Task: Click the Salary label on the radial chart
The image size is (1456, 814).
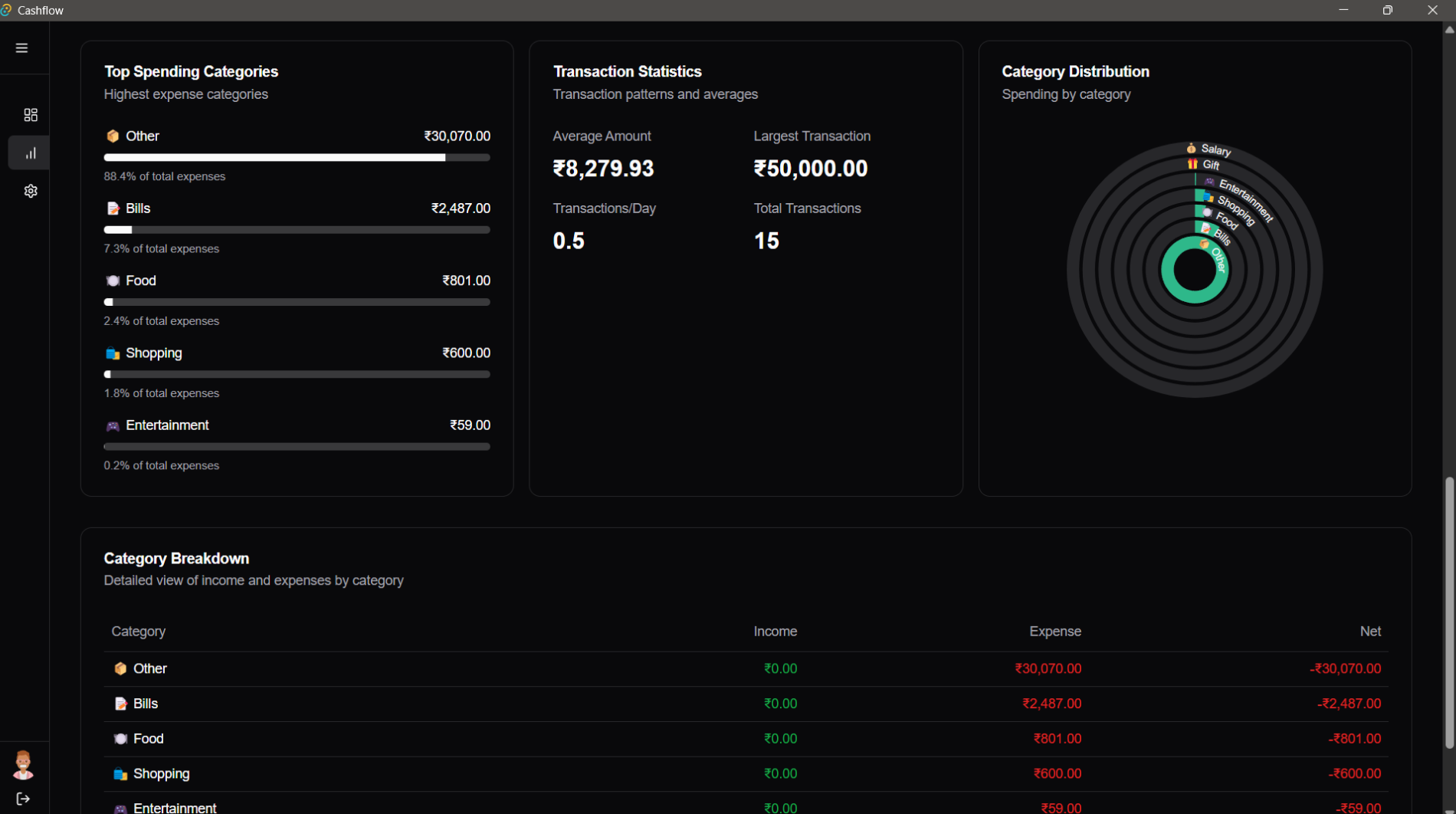Action: click(1215, 149)
